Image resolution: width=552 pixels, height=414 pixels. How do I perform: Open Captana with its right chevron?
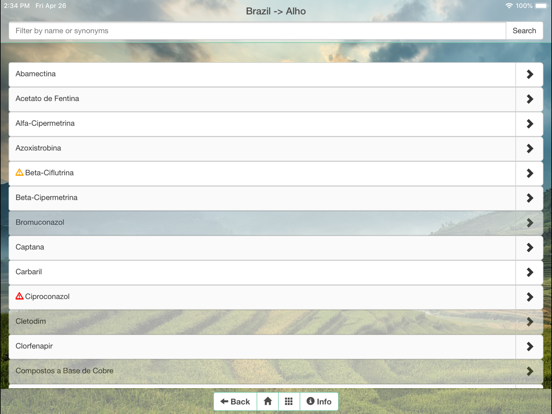(x=529, y=247)
